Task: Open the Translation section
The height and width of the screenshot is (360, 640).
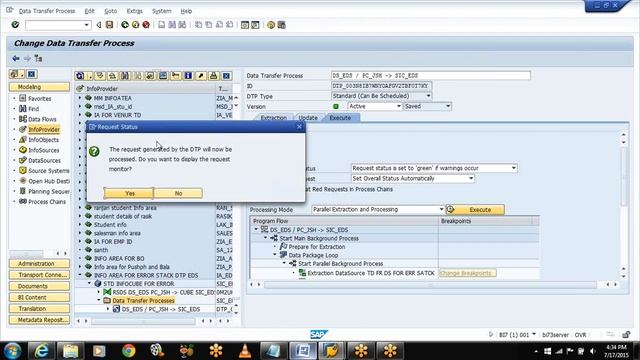Action: 39,309
